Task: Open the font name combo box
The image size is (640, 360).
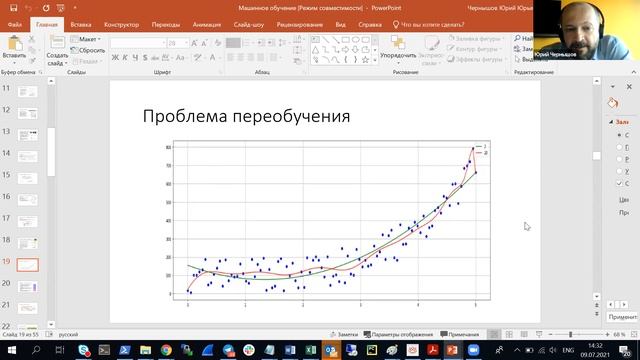Action: 138,43
